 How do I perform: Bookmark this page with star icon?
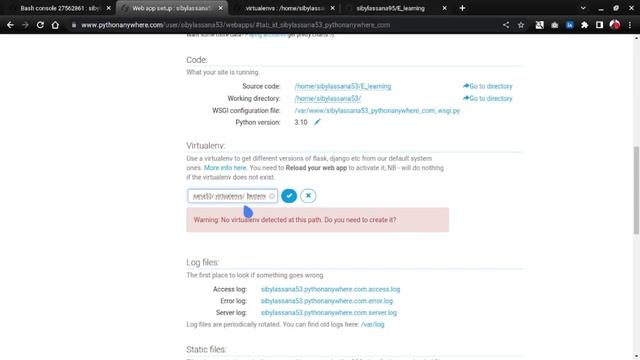521,25
